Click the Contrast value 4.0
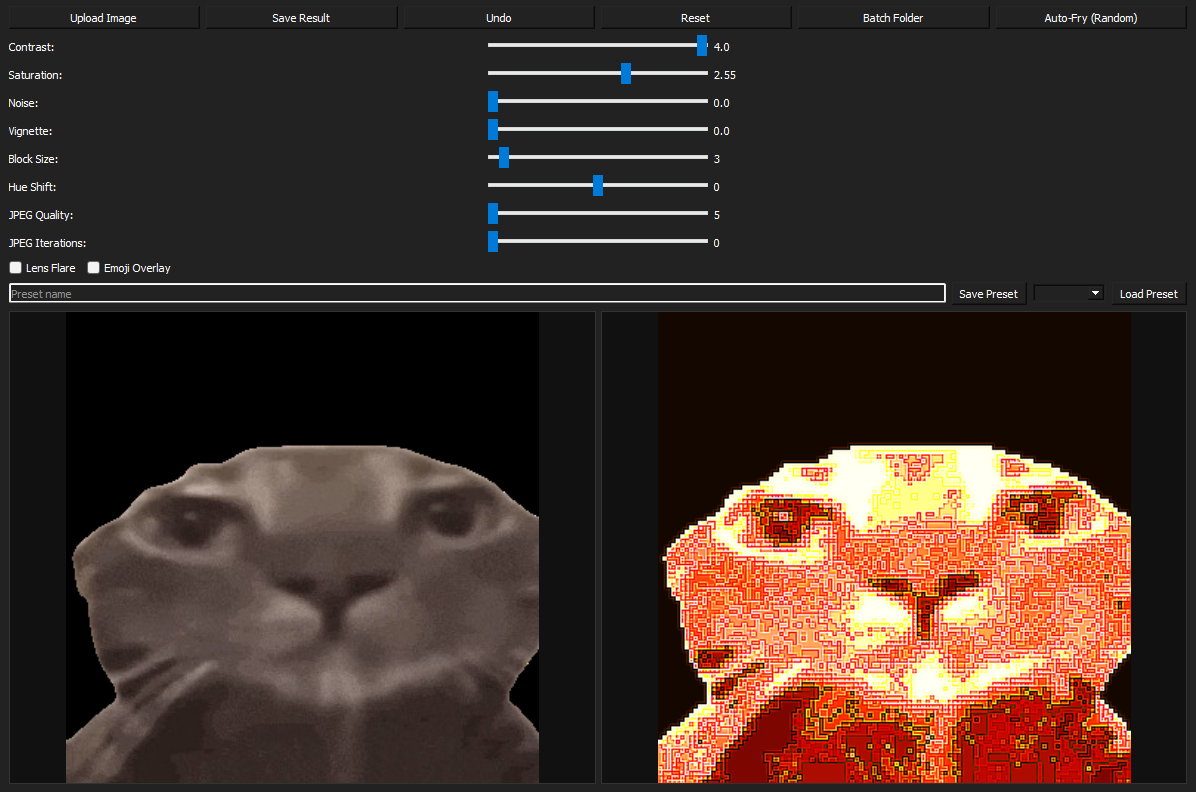 point(722,47)
